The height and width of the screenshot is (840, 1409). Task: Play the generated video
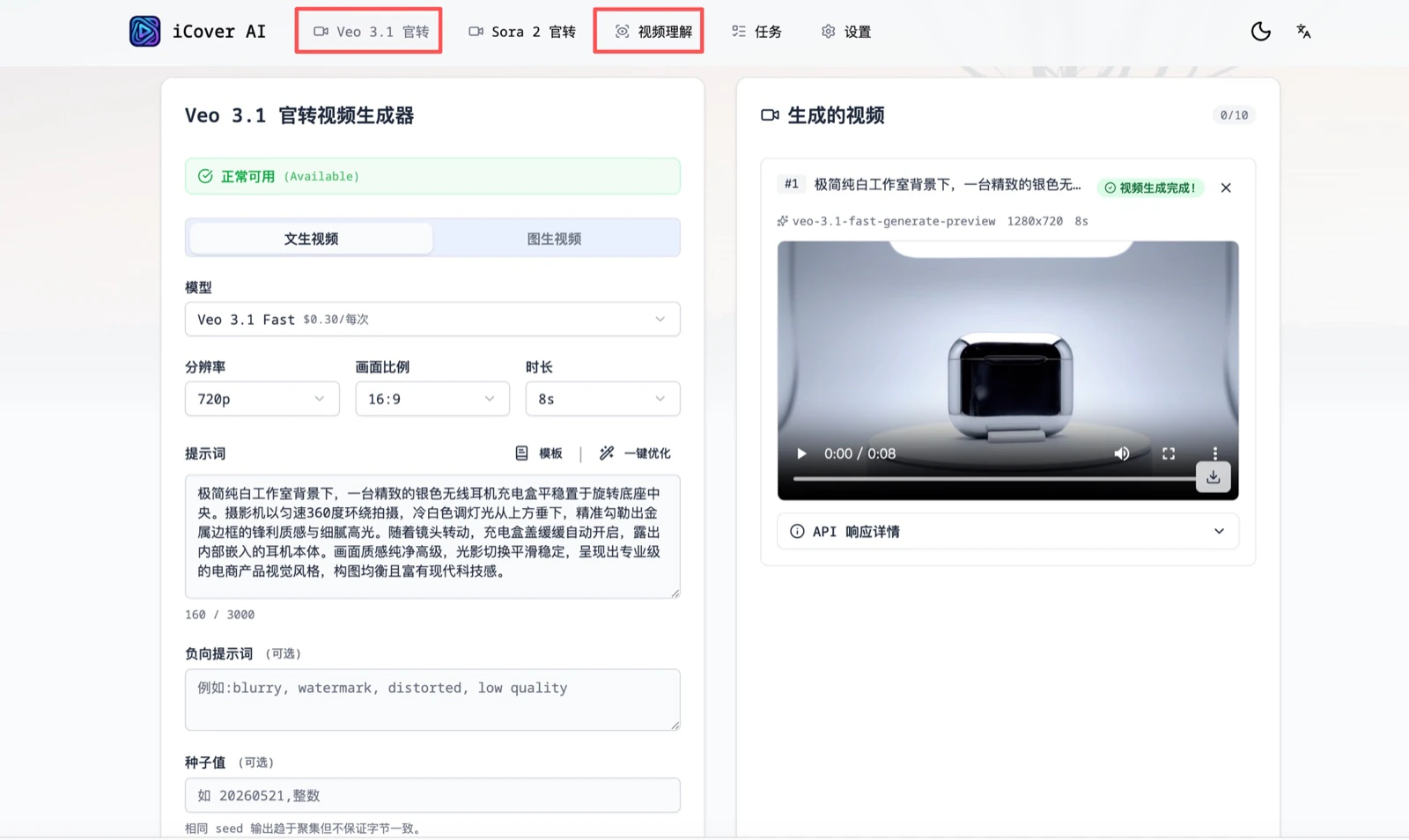click(x=801, y=453)
